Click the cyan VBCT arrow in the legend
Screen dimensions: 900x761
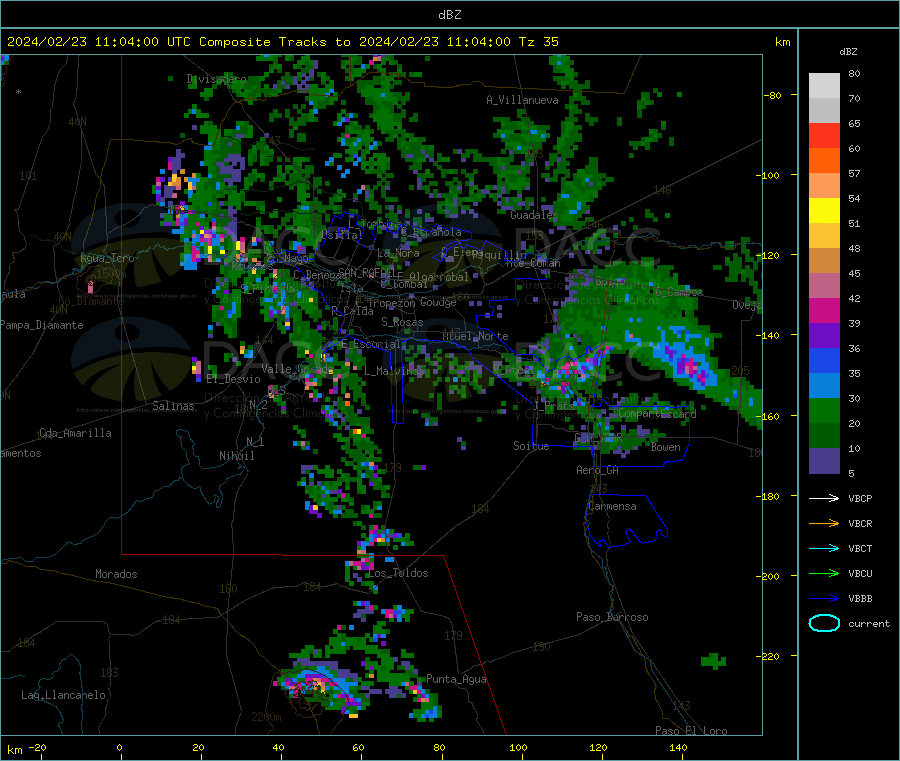click(824, 548)
